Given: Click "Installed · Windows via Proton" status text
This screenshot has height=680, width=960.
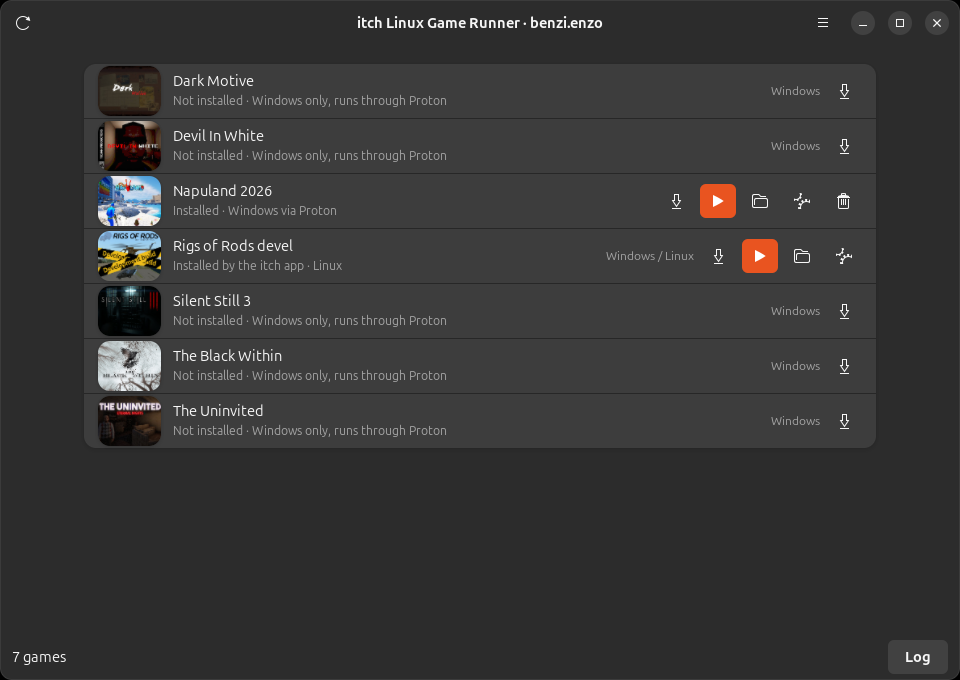Looking at the screenshot, I should coord(255,211).
